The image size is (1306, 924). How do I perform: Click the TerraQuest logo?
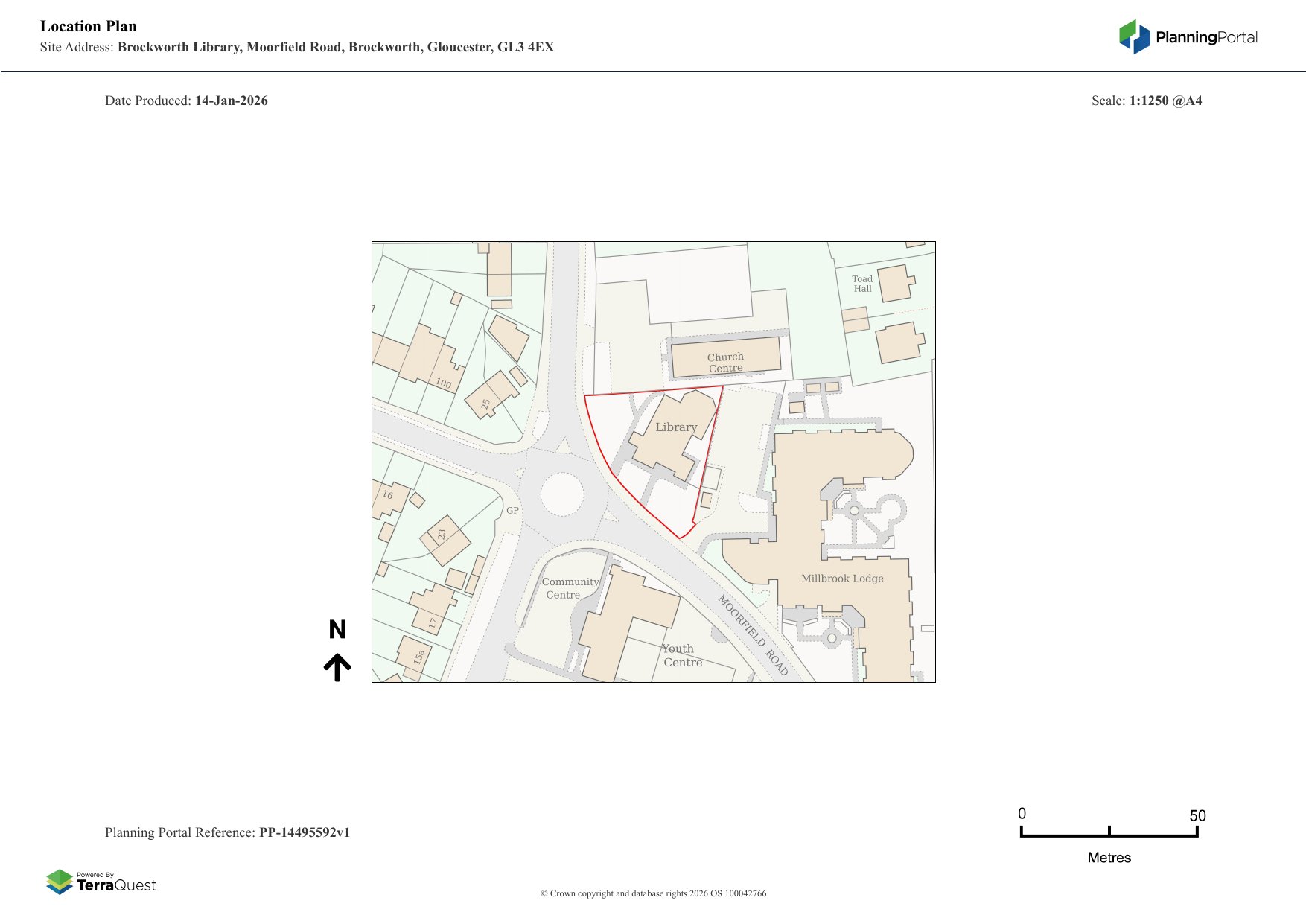point(101,882)
